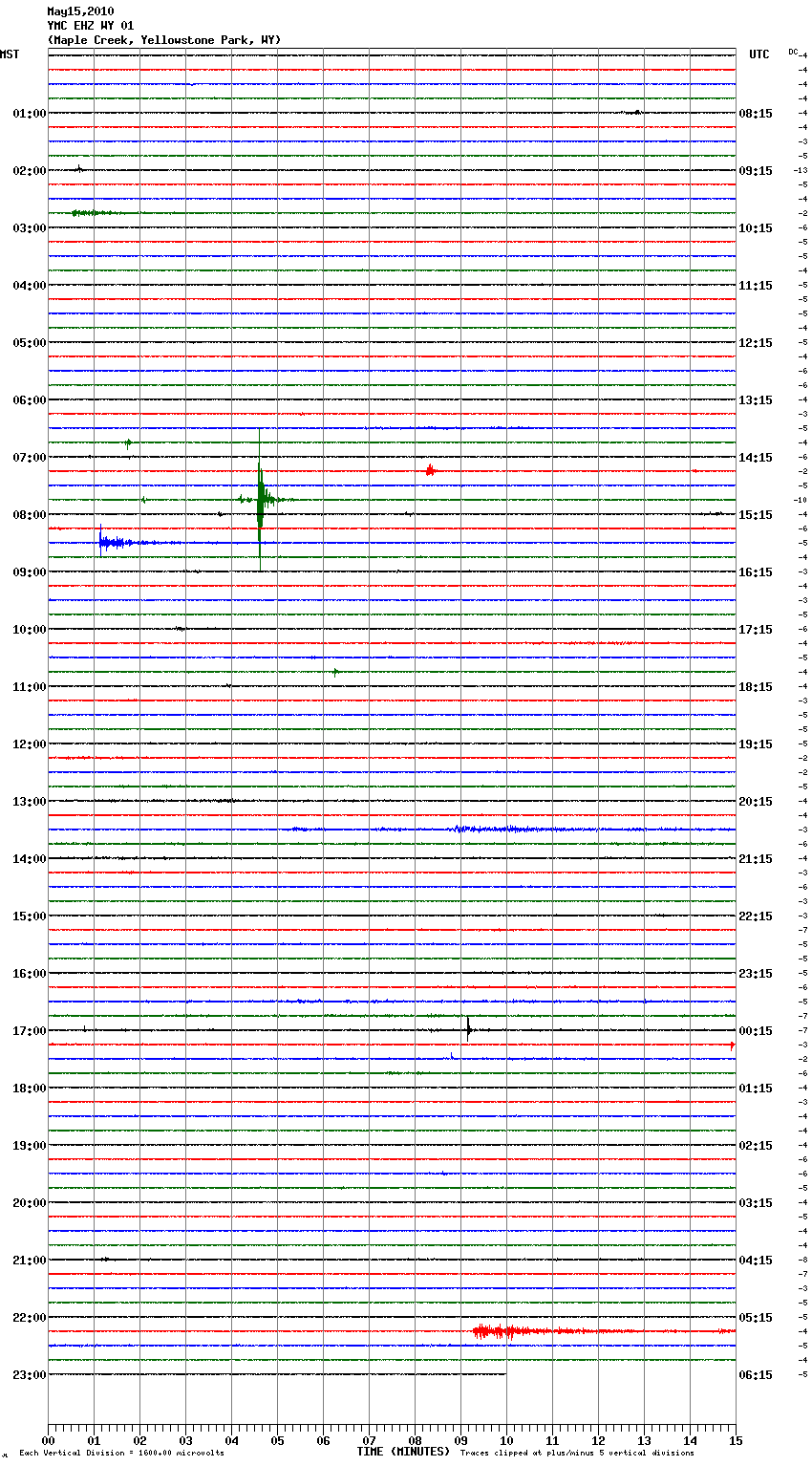Select the 17:00 MST time label
This screenshot has height=1466, width=812.
30,1031
